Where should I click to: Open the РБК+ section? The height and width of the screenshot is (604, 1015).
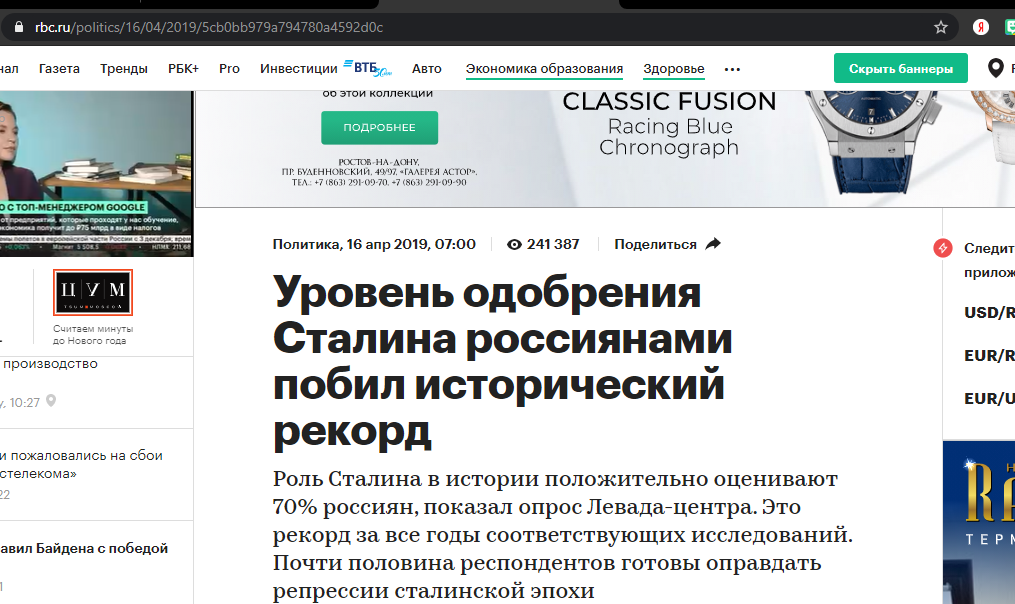183,69
